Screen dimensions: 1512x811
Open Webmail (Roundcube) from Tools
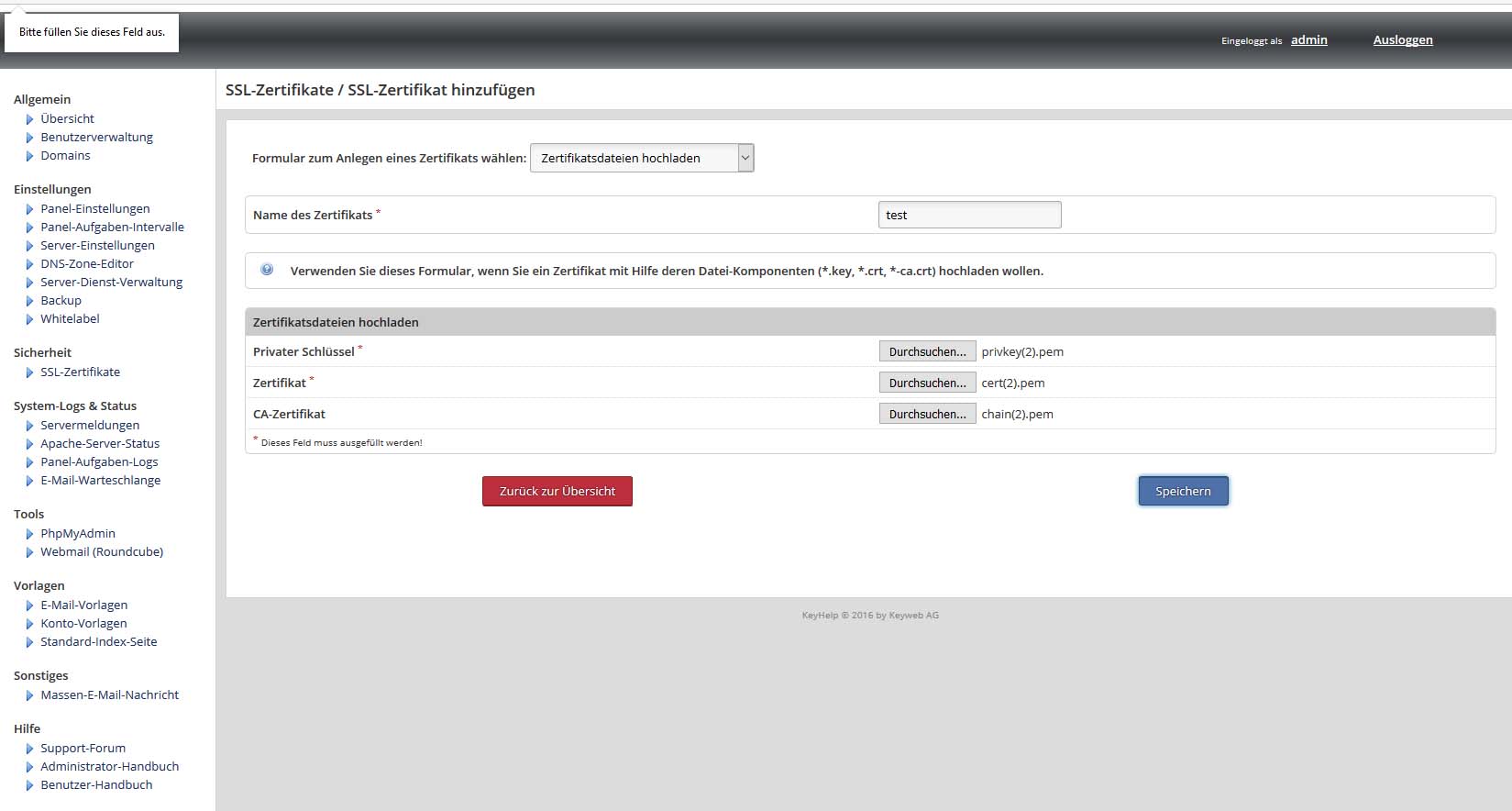(x=102, y=551)
